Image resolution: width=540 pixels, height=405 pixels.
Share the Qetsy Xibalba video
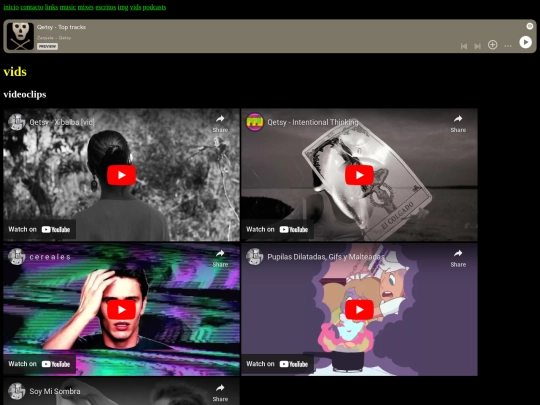[x=220, y=123]
